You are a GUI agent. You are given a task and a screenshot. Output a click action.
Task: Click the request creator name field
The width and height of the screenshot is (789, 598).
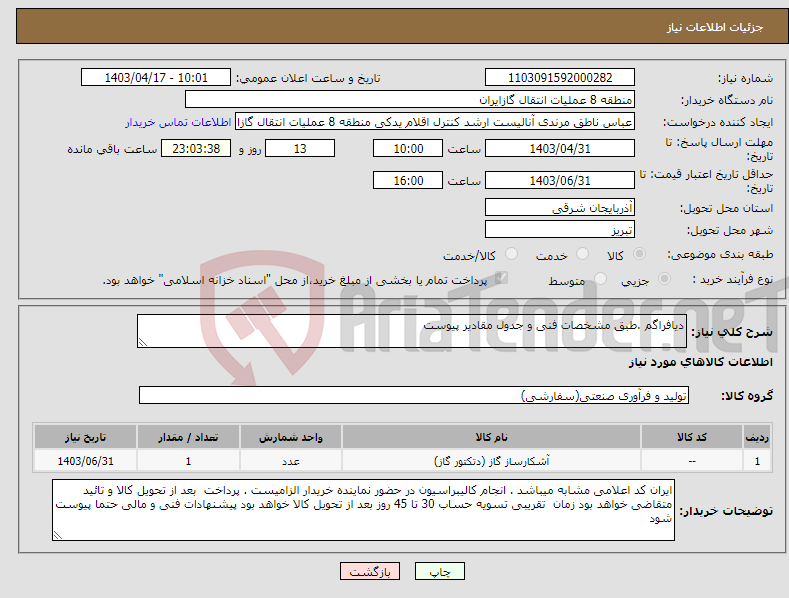[435, 122]
